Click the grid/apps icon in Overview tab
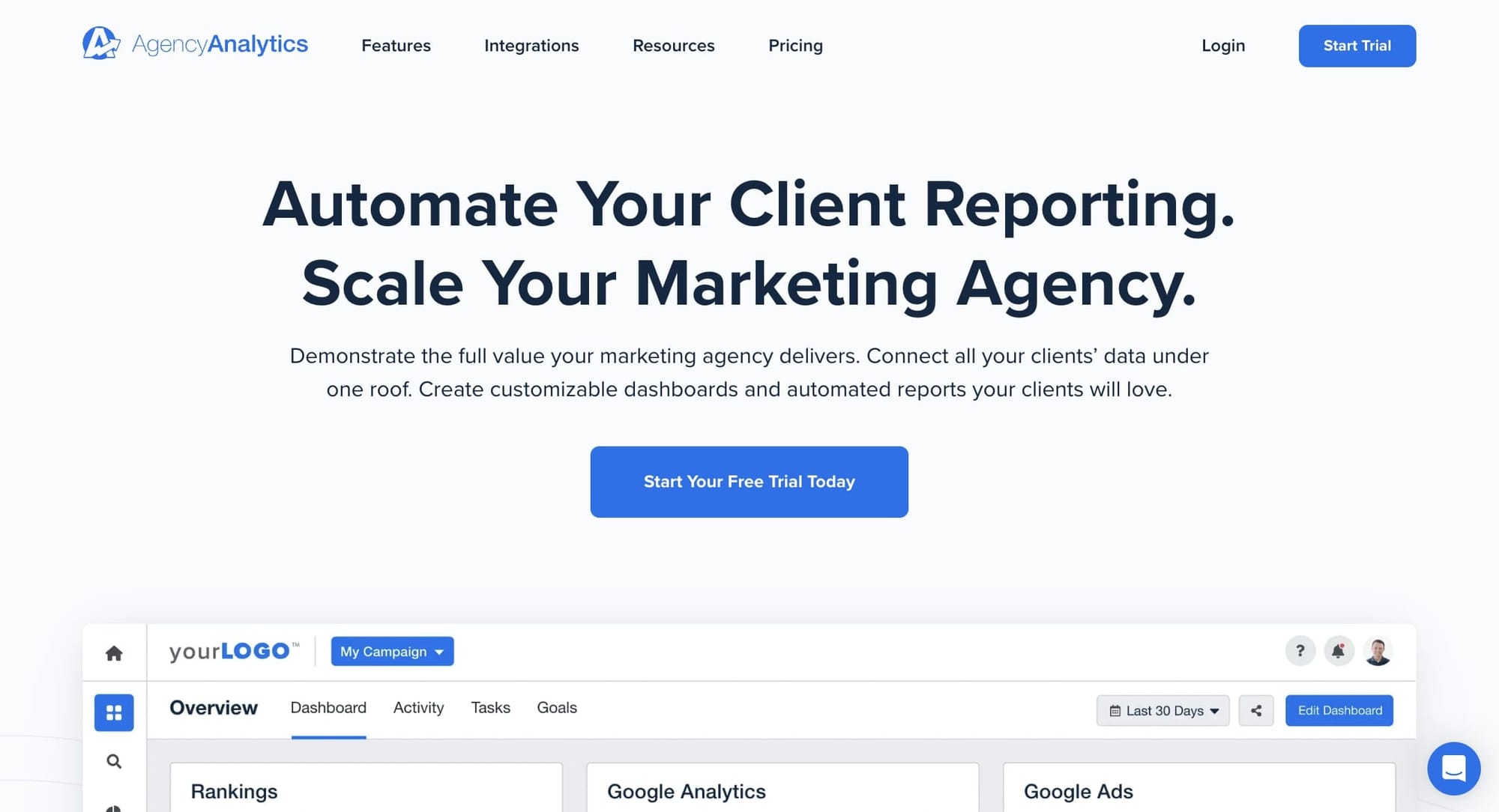The image size is (1499, 812). (x=115, y=712)
